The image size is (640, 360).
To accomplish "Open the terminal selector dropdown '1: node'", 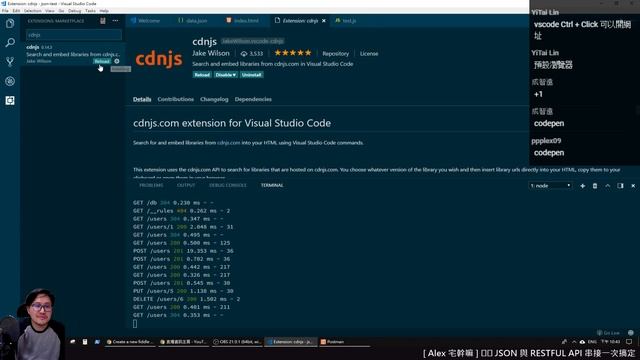I will coord(550,186).
